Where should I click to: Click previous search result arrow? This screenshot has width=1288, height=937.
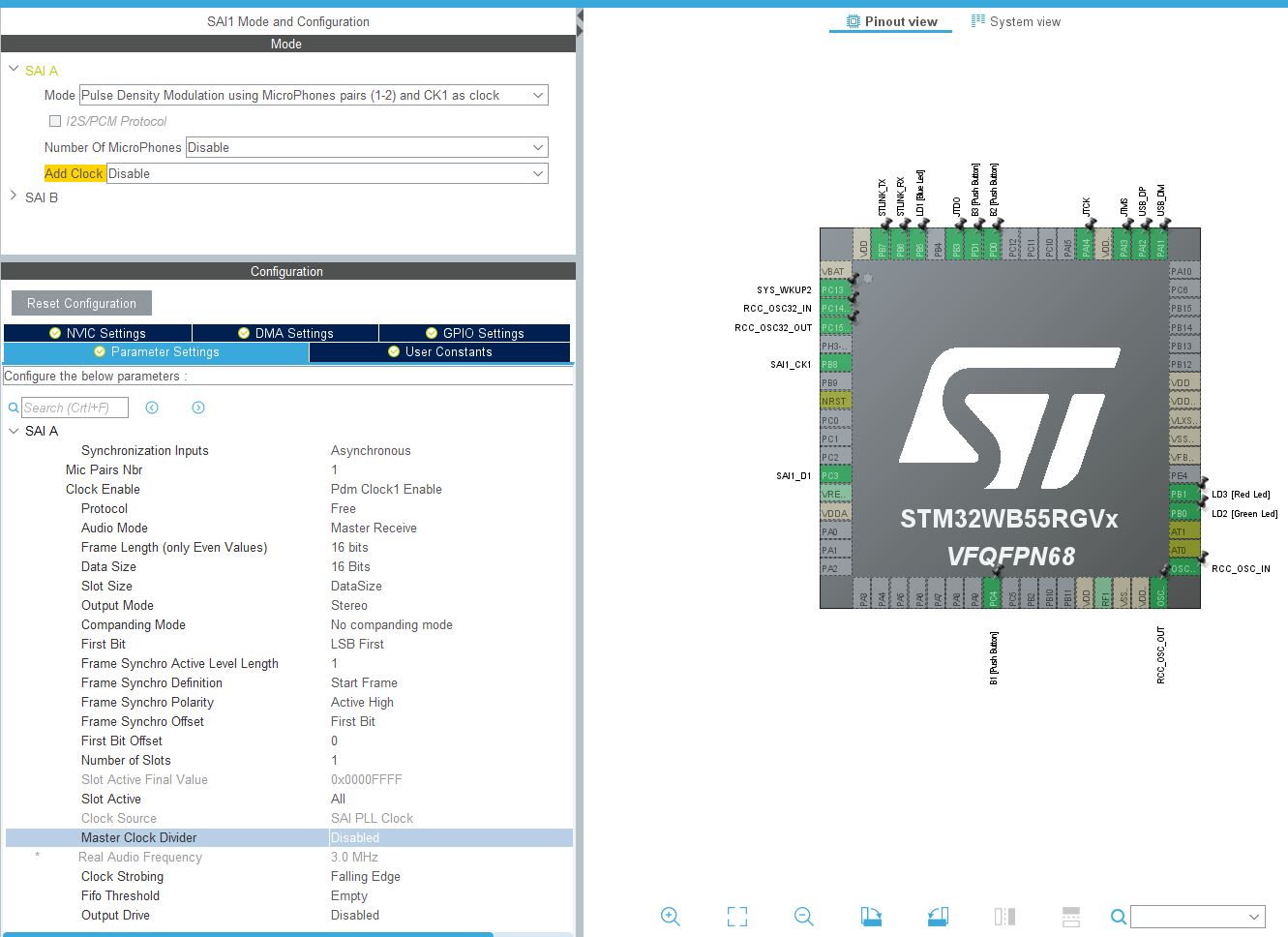tap(152, 408)
